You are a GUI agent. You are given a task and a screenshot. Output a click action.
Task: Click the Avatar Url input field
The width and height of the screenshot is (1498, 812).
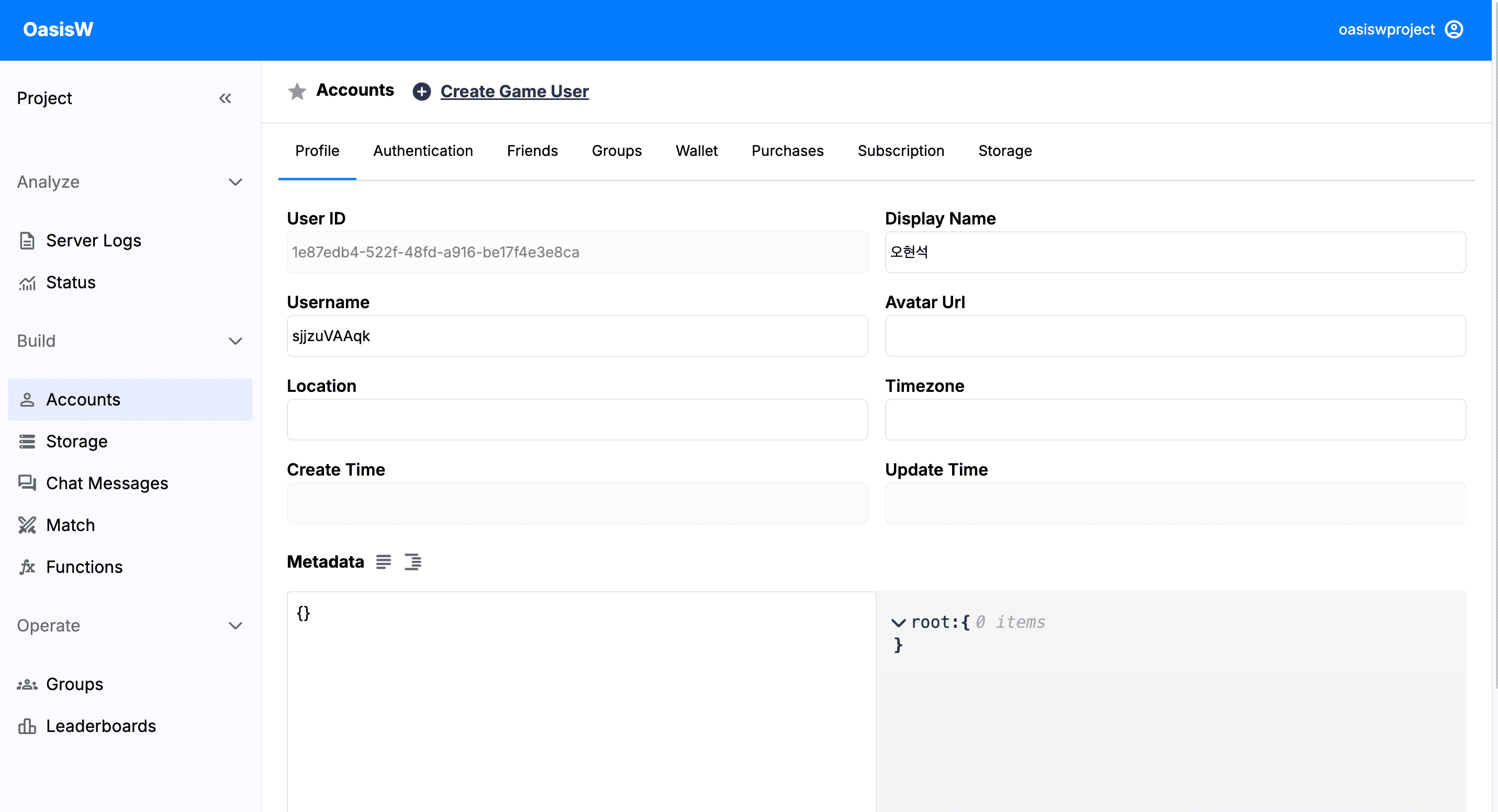[x=1175, y=336]
